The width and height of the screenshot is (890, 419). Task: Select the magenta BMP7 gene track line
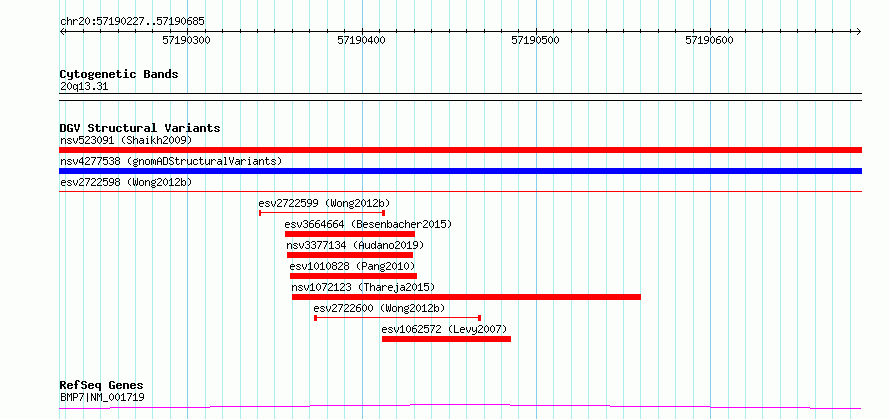click(x=460, y=407)
